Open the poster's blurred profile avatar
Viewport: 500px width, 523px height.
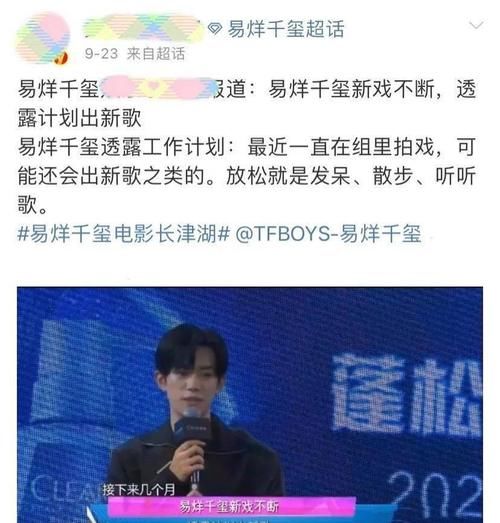43,38
